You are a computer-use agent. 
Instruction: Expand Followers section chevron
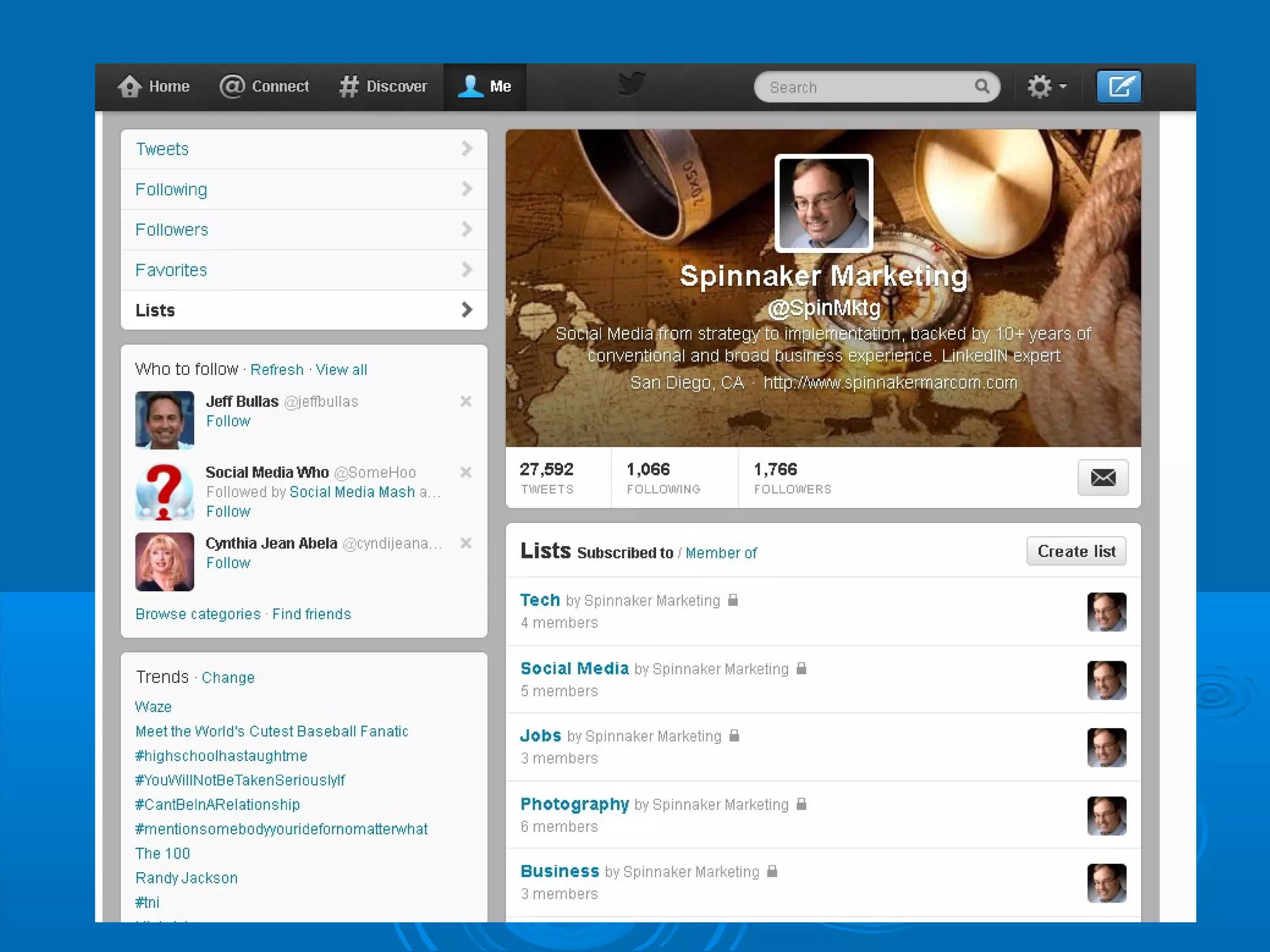(466, 229)
